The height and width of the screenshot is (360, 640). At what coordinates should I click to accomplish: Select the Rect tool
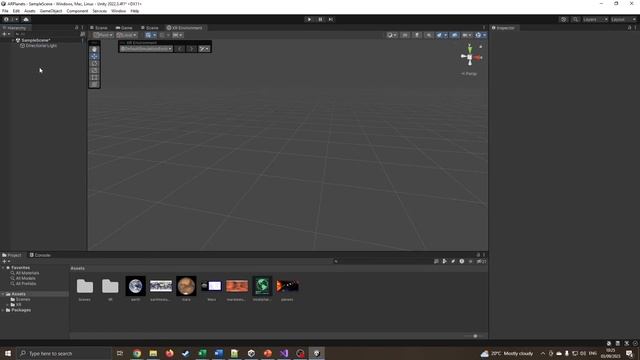[x=94, y=77]
